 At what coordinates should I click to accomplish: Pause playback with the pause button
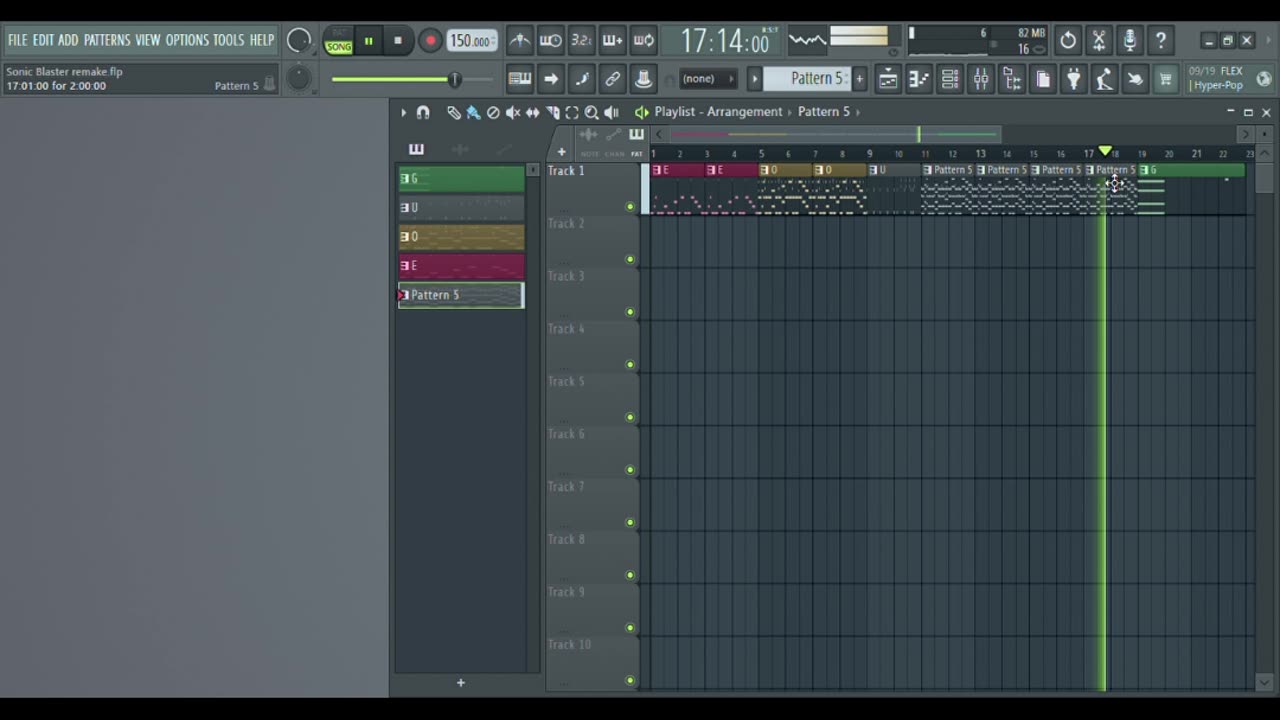pos(368,41)
